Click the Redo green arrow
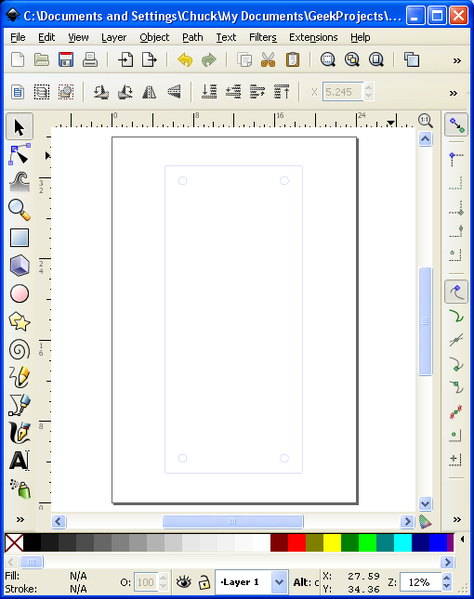Image resolution: width=474 pixels, height=599 pixels. click(x=209, y=60)
